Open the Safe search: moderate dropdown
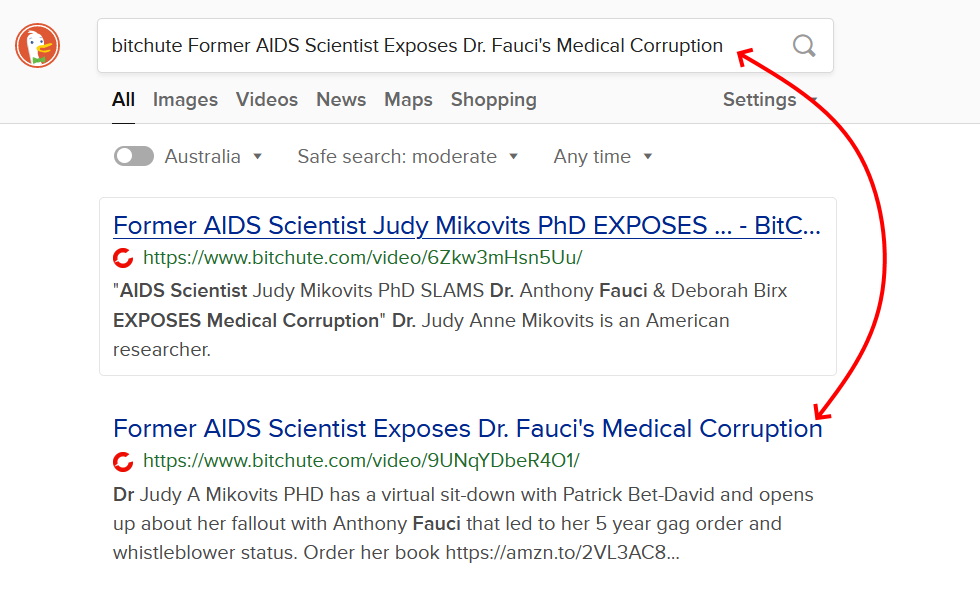The image size is (980, 604). pyautogui.click(x=408, y=156)
